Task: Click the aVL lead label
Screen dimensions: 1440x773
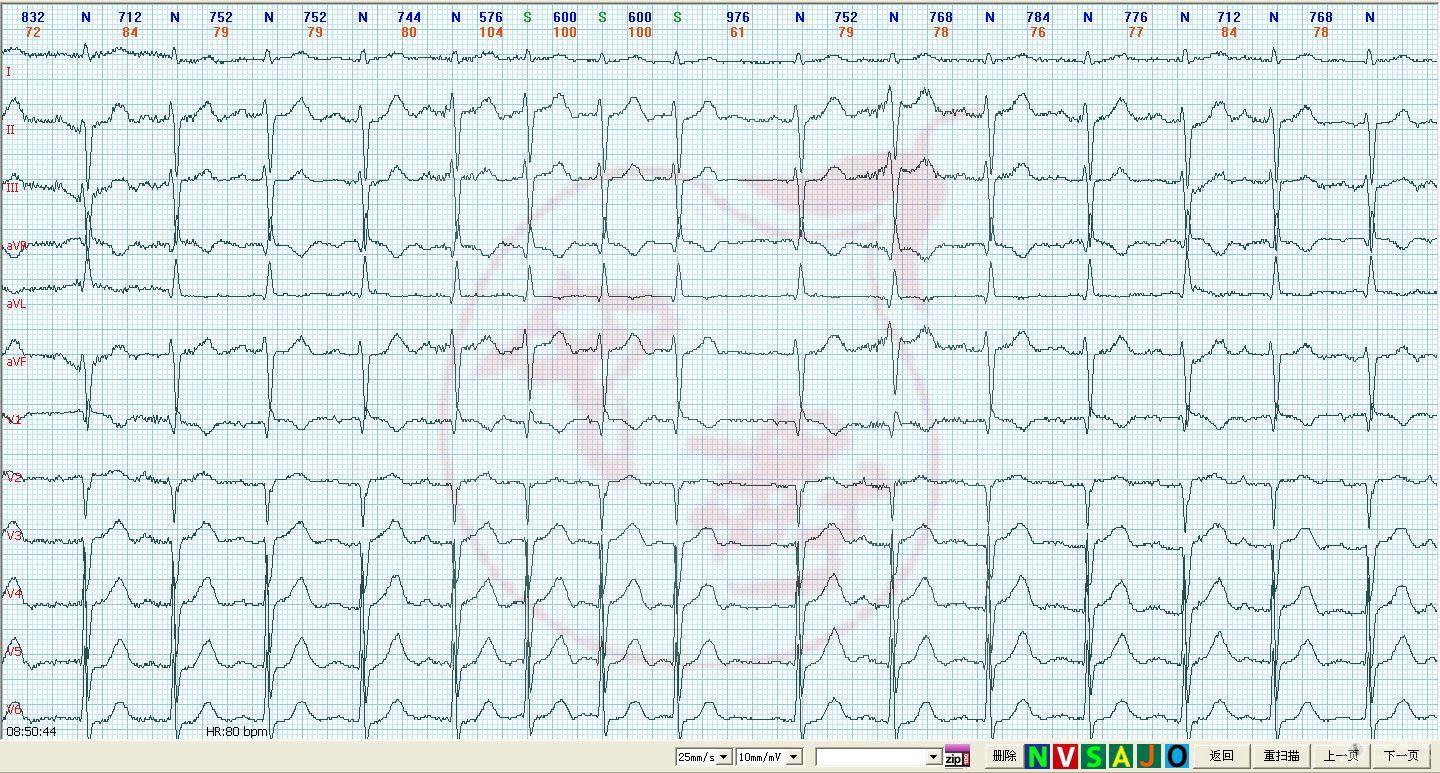Action: 16,303
